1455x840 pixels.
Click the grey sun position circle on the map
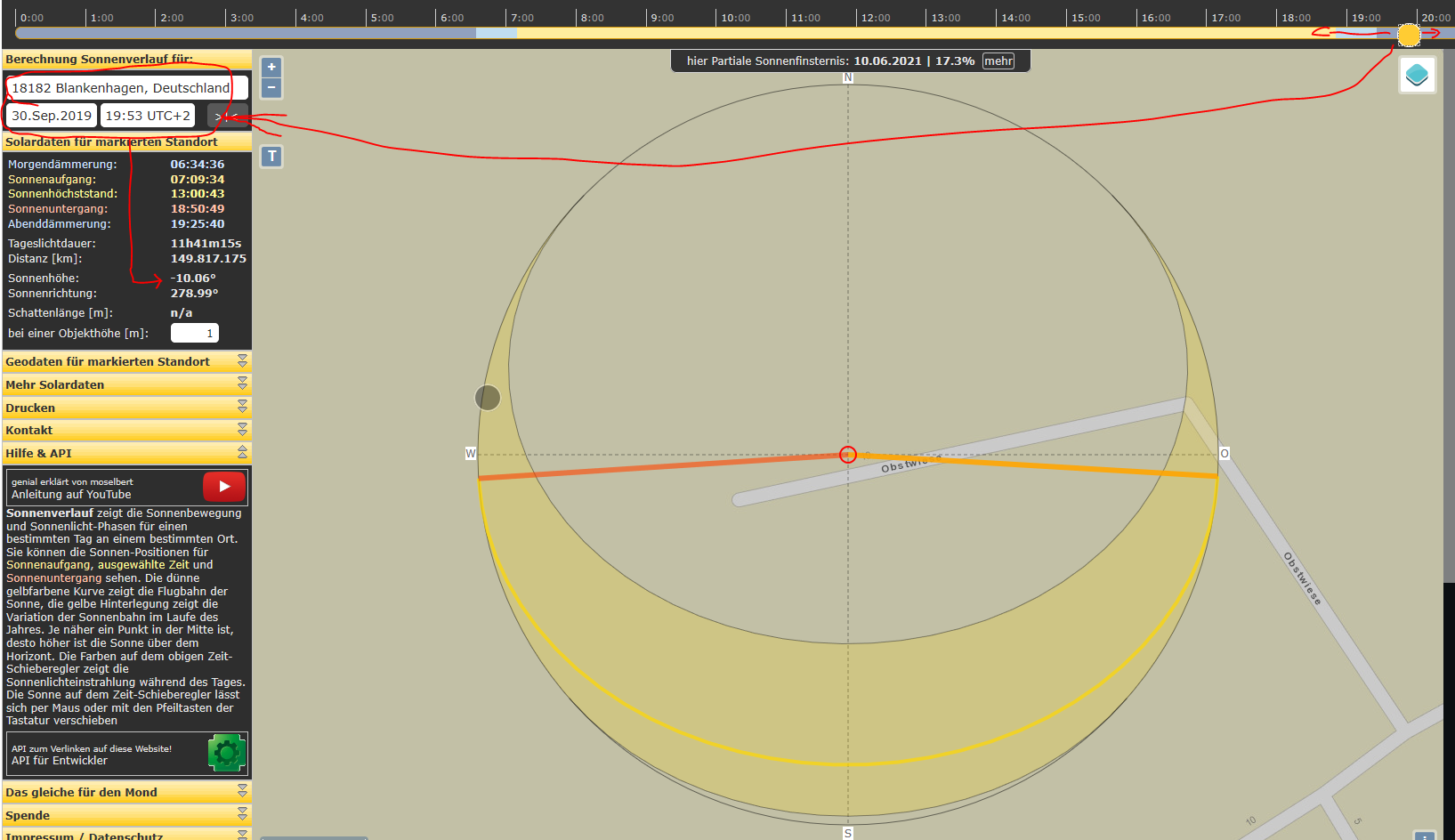(x=488, y=398)
